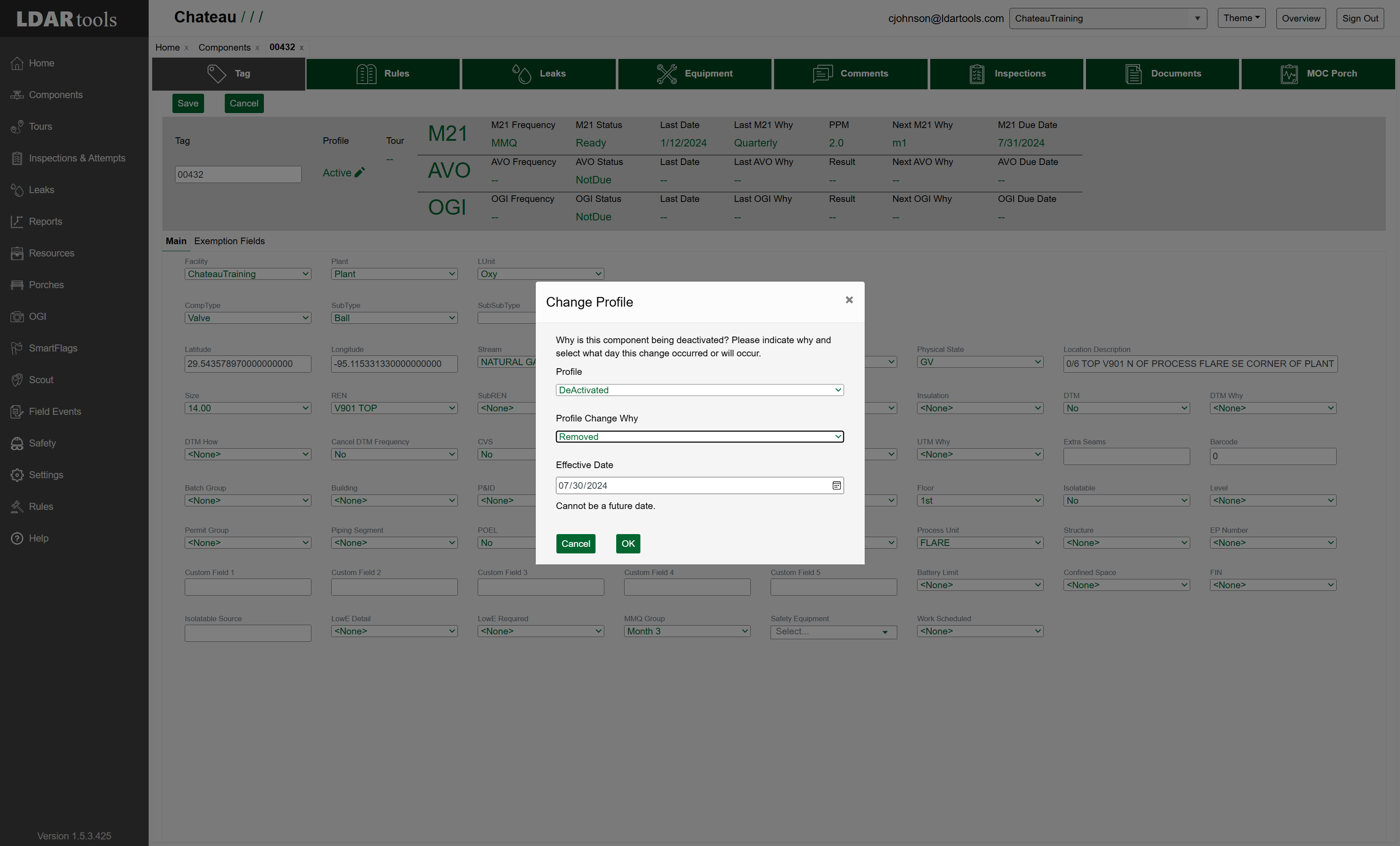Open the MOC Porch tab
This screenshot has height=846, width=1400.
(1318, 74)
